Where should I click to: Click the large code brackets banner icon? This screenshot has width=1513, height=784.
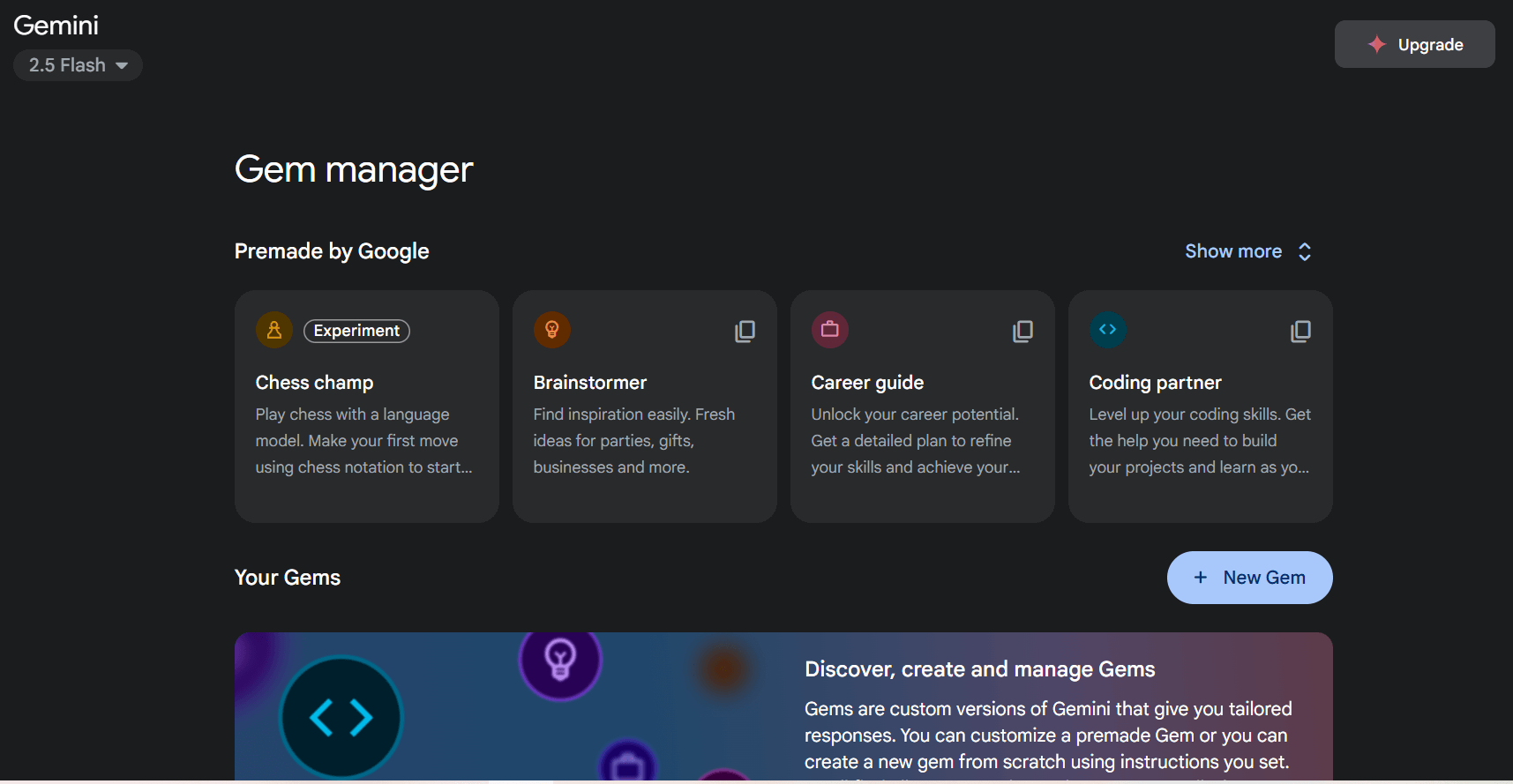coord(341,718)
